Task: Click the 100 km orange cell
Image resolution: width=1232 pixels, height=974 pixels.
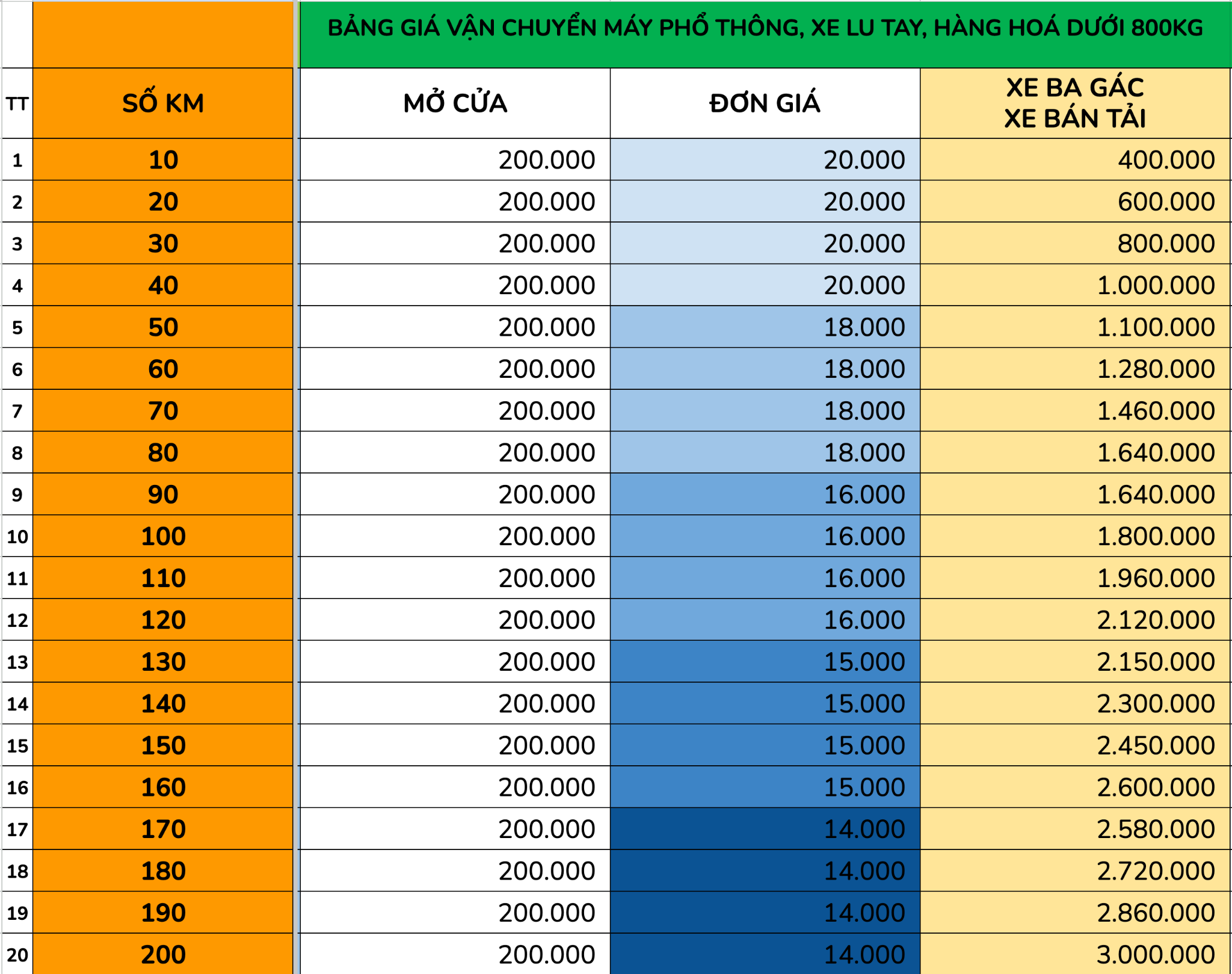Action: 162,536
